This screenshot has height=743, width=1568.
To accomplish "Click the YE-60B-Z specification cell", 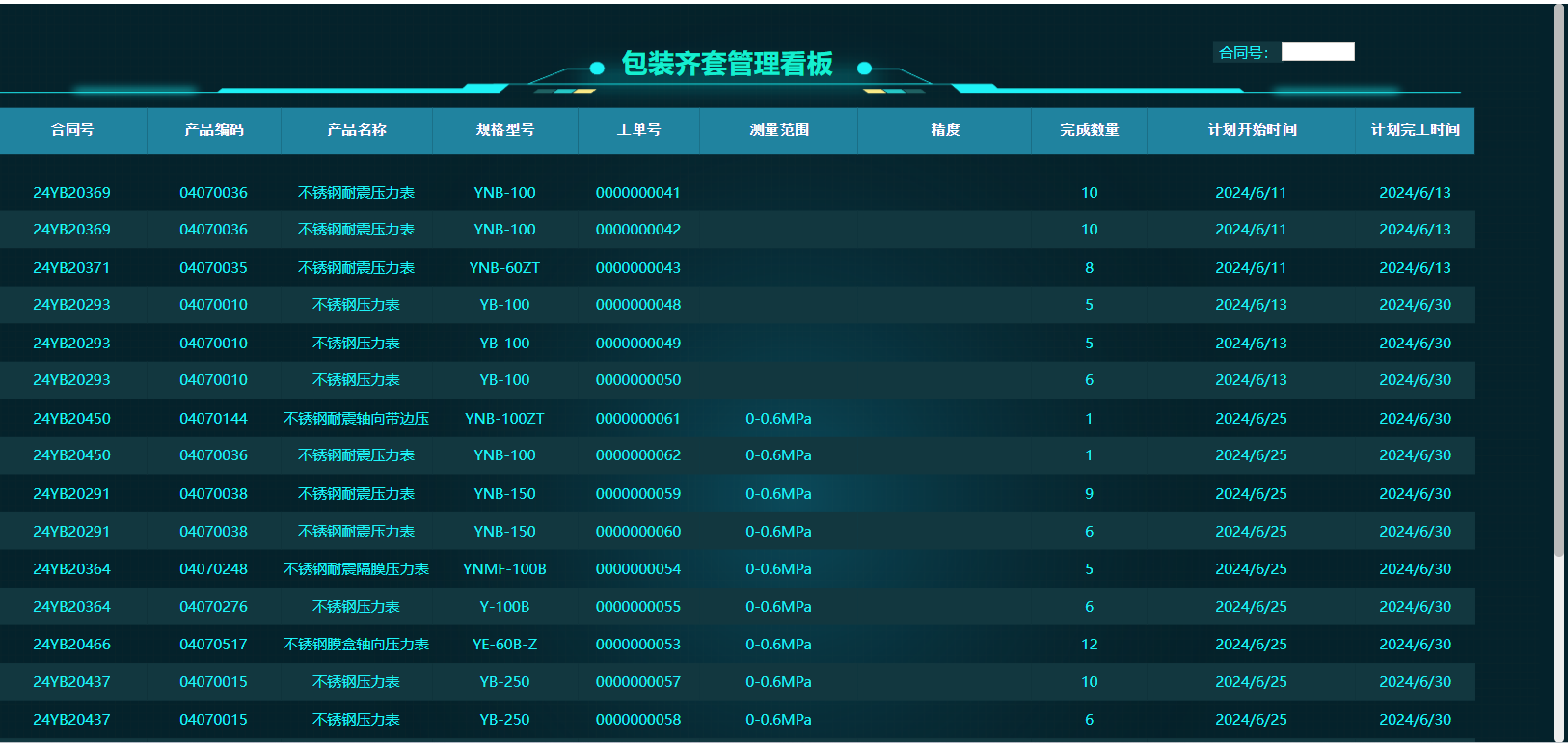I will tap(504, 645).
